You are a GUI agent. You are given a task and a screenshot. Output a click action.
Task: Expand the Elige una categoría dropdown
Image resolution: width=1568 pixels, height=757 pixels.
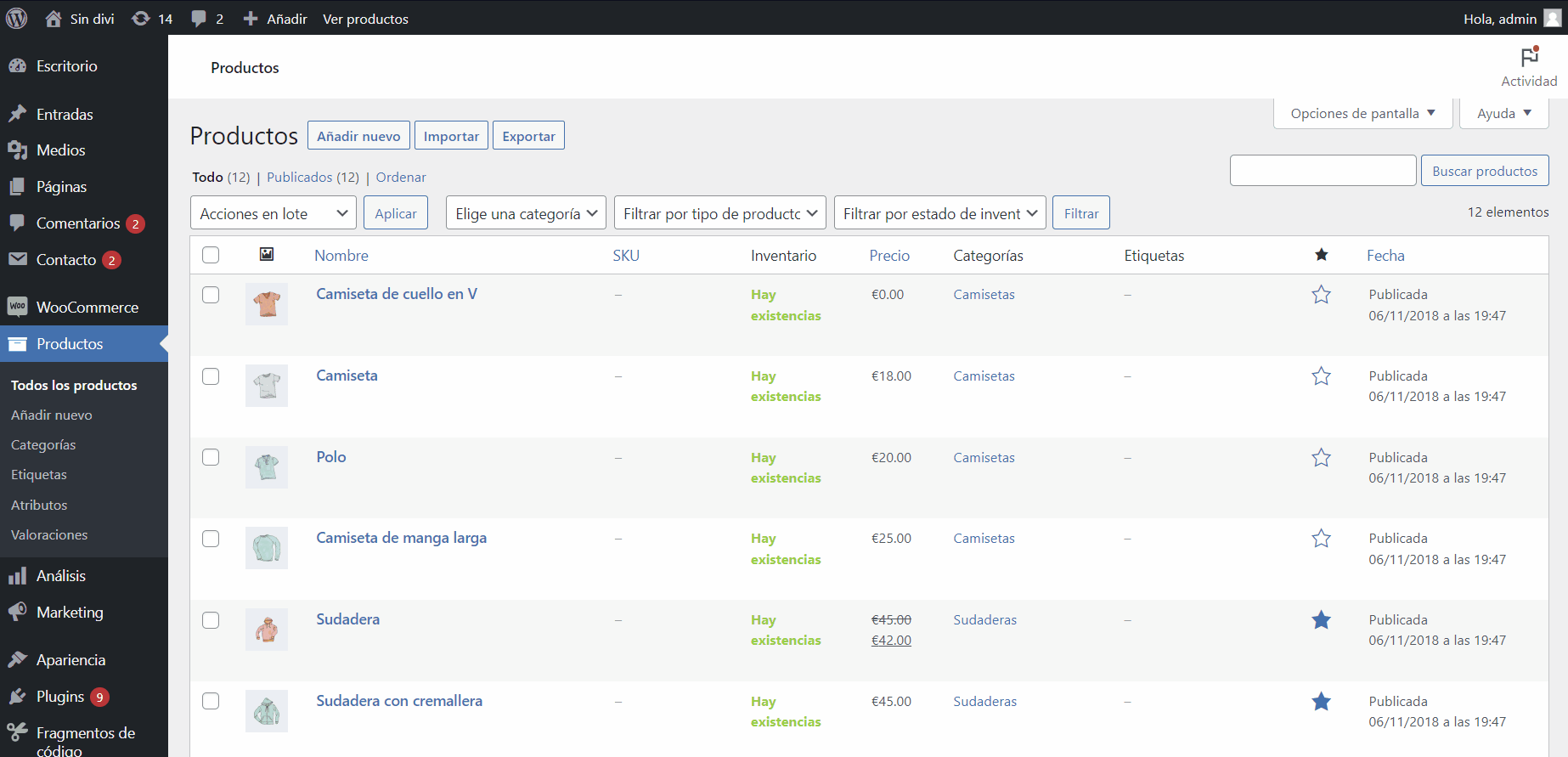pos(525,213)
